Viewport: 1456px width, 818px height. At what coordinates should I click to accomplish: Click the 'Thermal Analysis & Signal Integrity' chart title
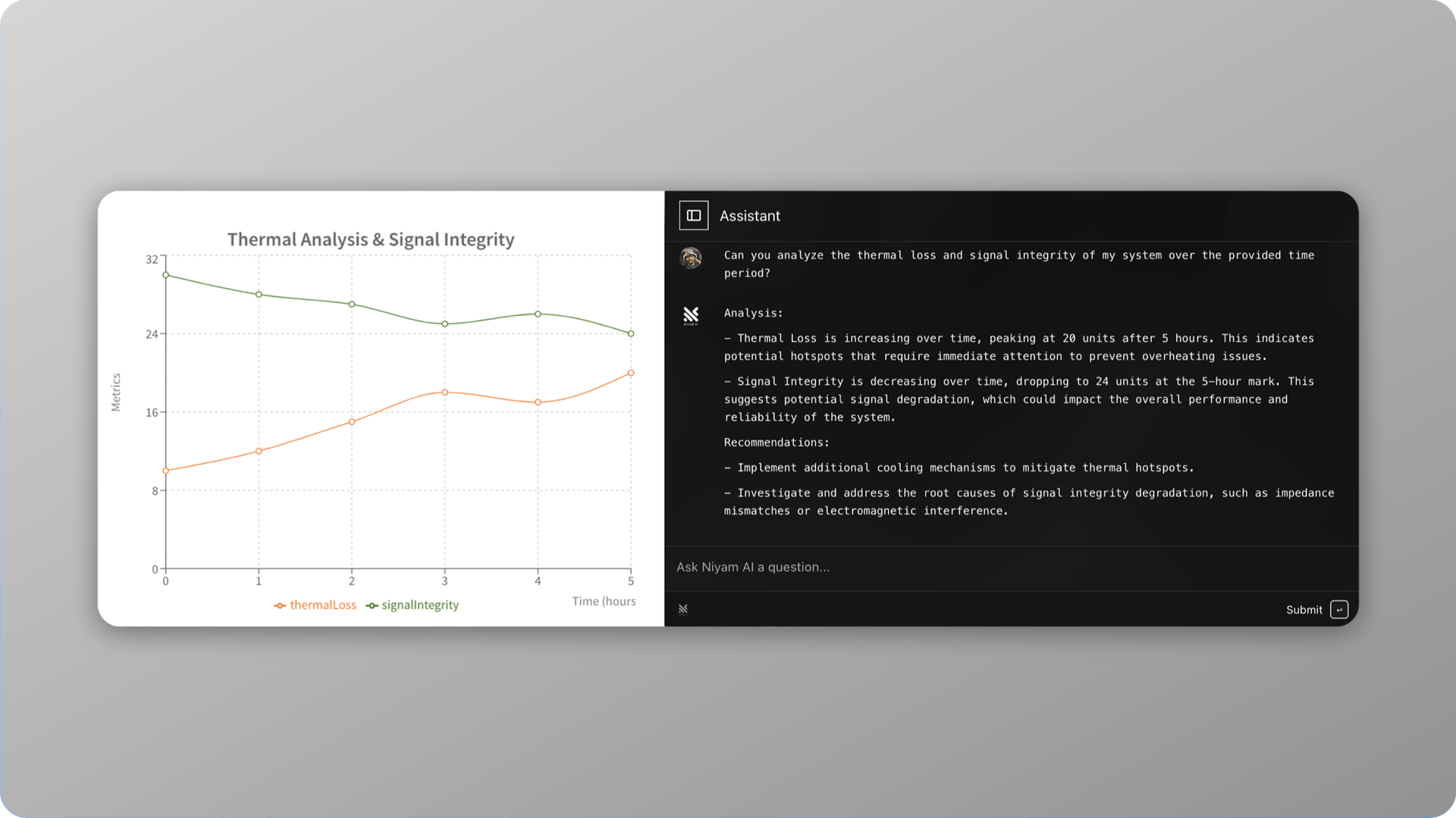[371, 240]
